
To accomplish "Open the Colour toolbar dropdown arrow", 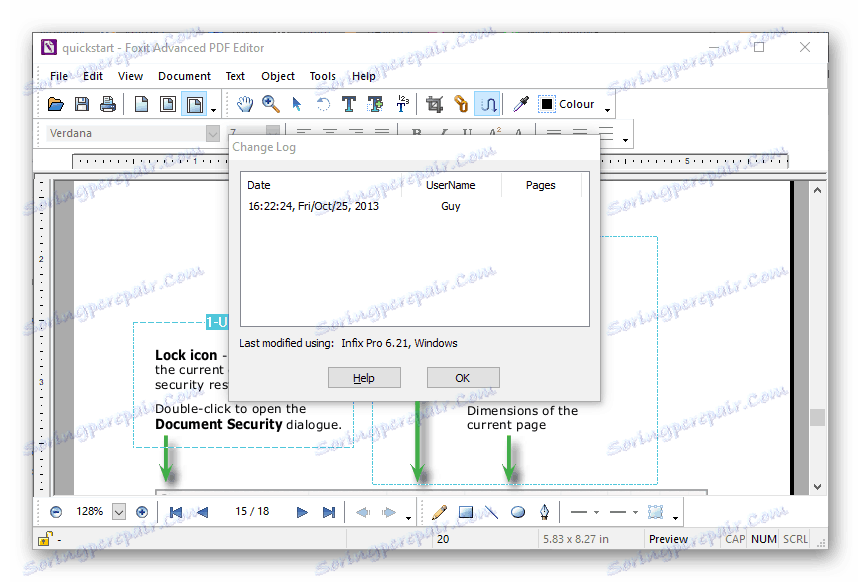I will 607,111.
